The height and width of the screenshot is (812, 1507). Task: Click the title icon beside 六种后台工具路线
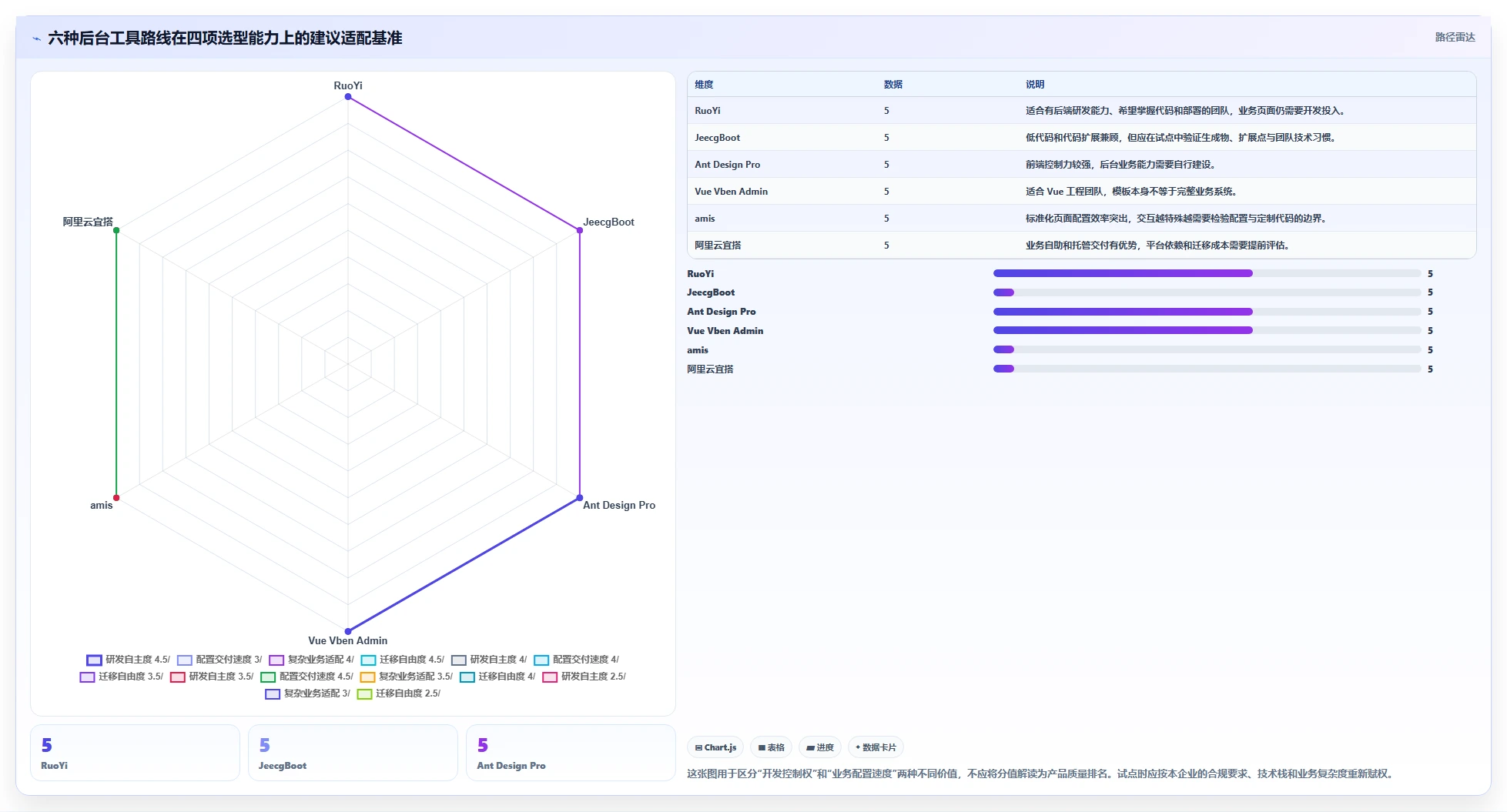click(36, 38)
